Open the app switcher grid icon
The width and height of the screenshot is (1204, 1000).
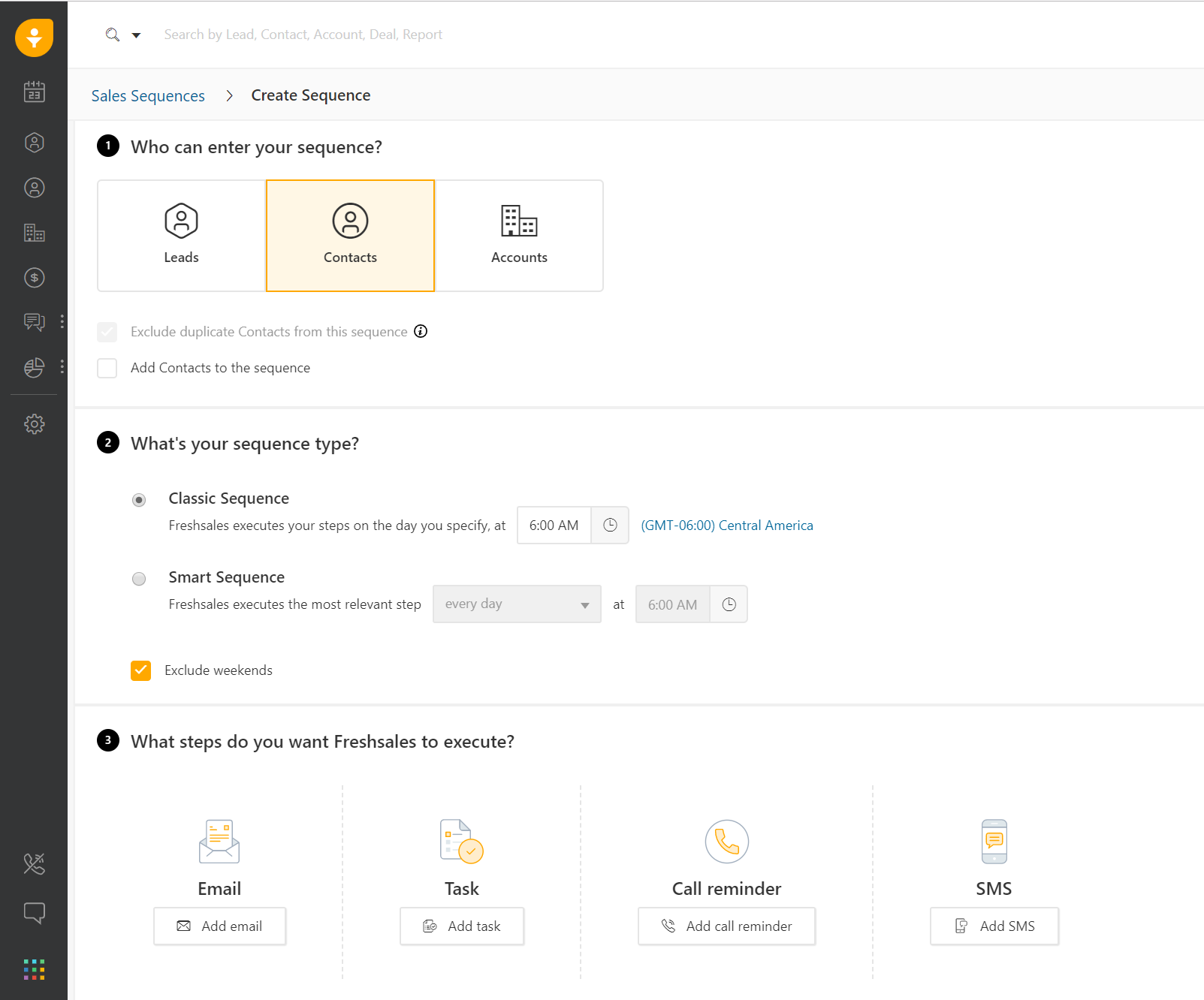[x=34, y=969]
